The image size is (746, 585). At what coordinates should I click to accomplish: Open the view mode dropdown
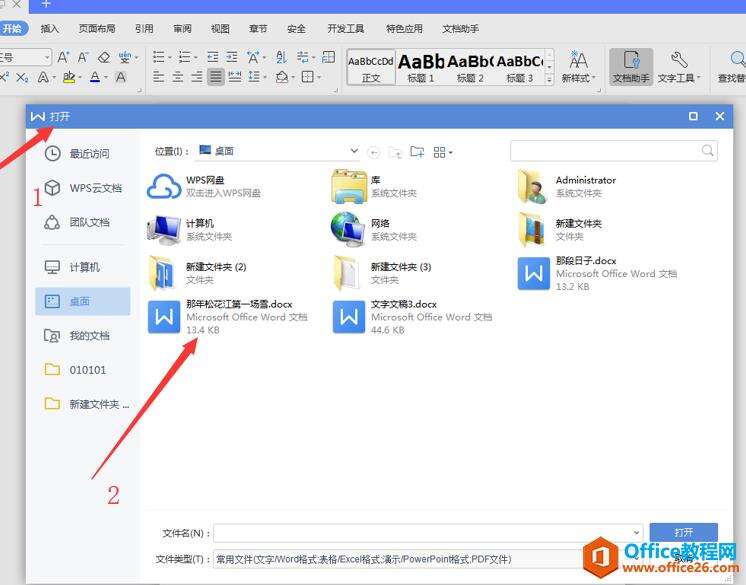pyautogui.click(x=442, y=152)
